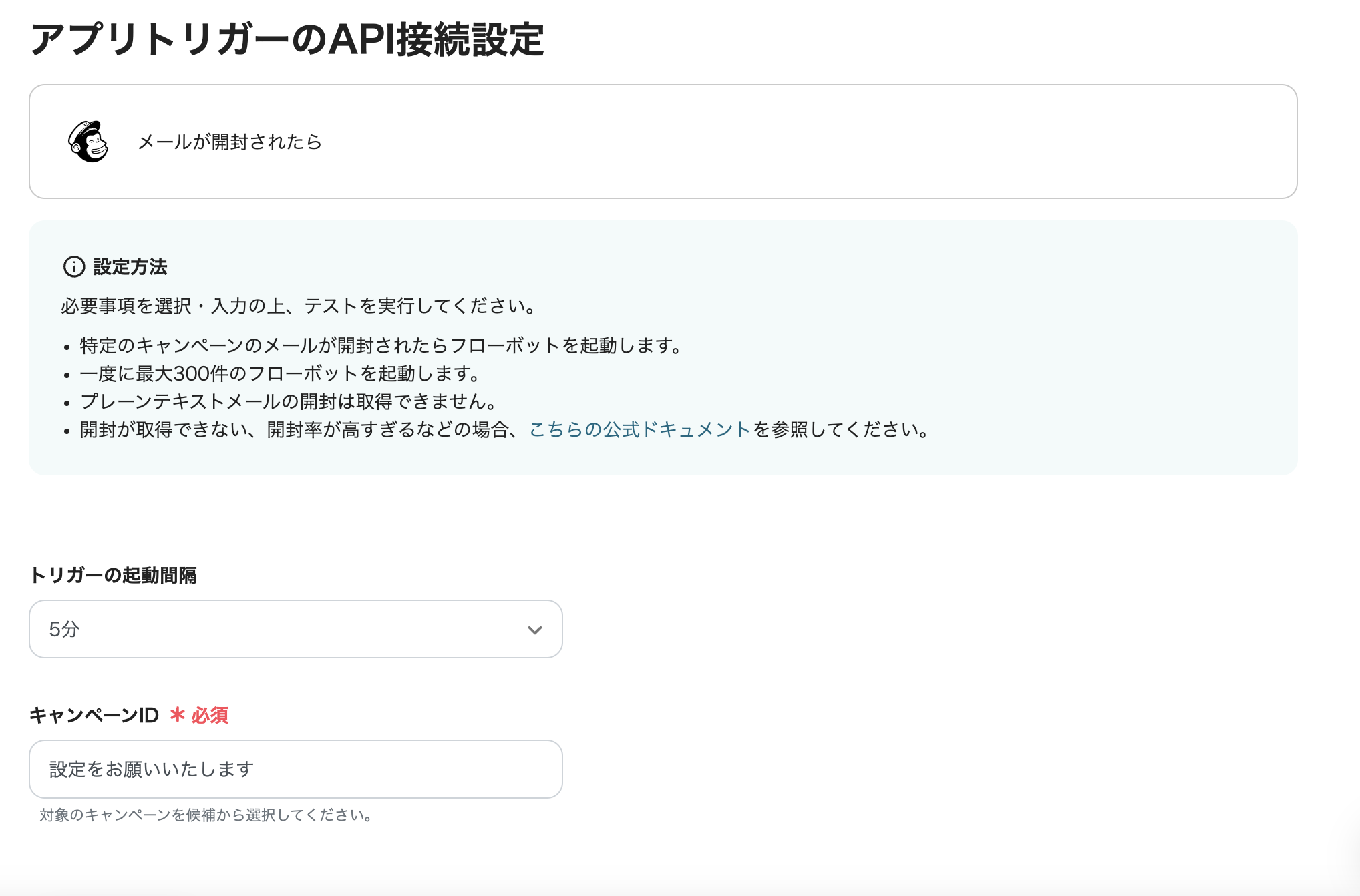
Task: Click the Mailchimp trigger description text
Action: pyautogui.click(x=228, y=142)
